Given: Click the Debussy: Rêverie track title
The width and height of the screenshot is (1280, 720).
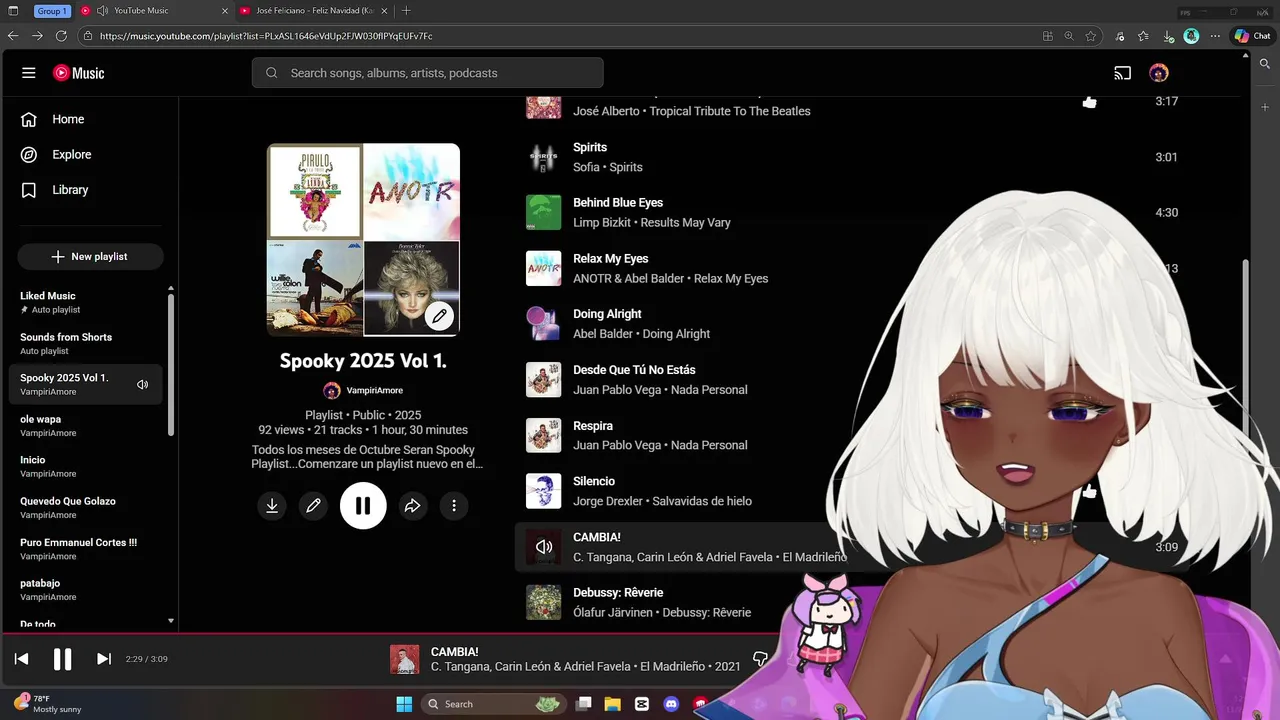Looking at the screenshot, I should 618,593.
